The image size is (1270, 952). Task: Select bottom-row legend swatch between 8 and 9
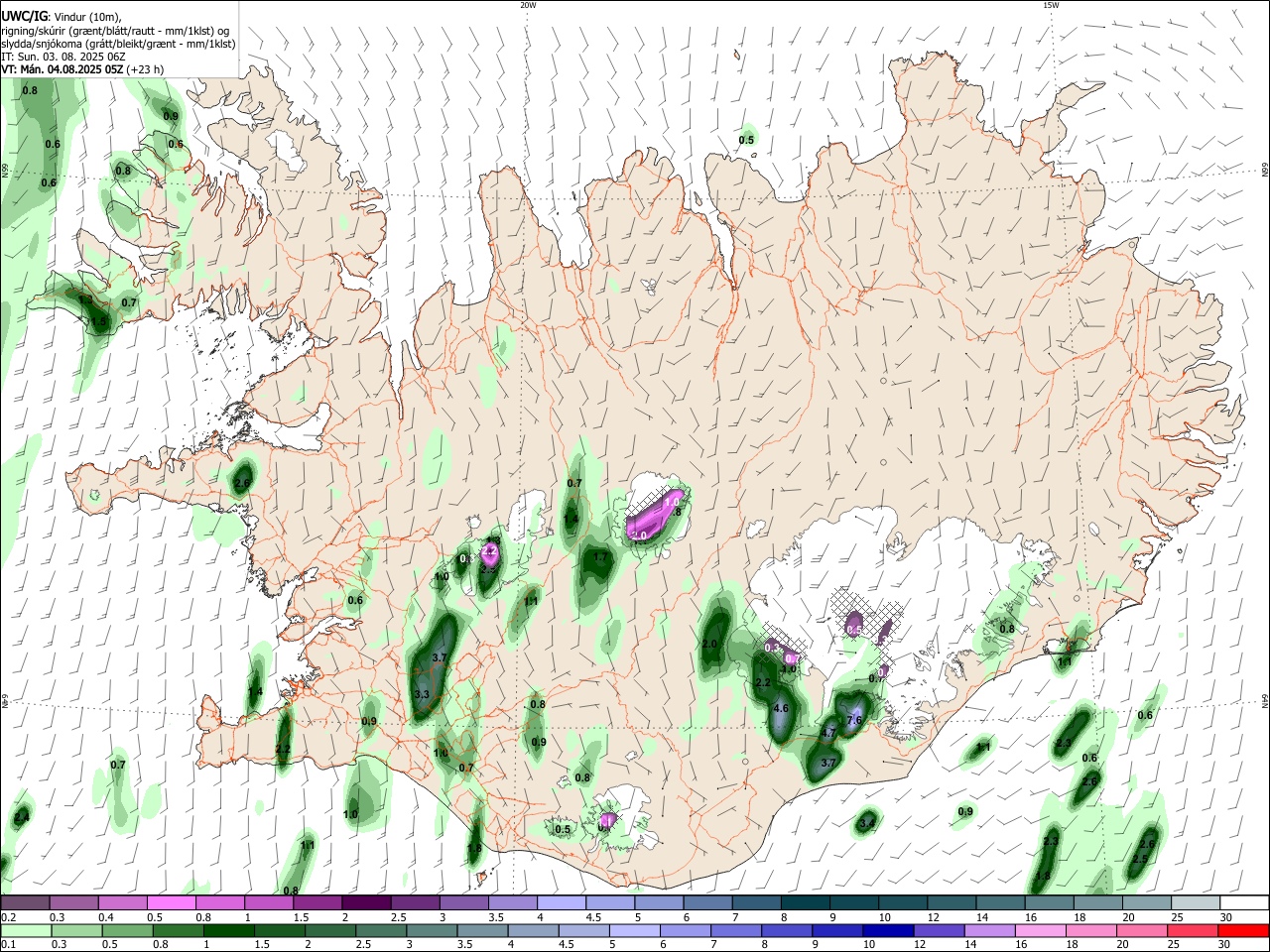[787, 930]
